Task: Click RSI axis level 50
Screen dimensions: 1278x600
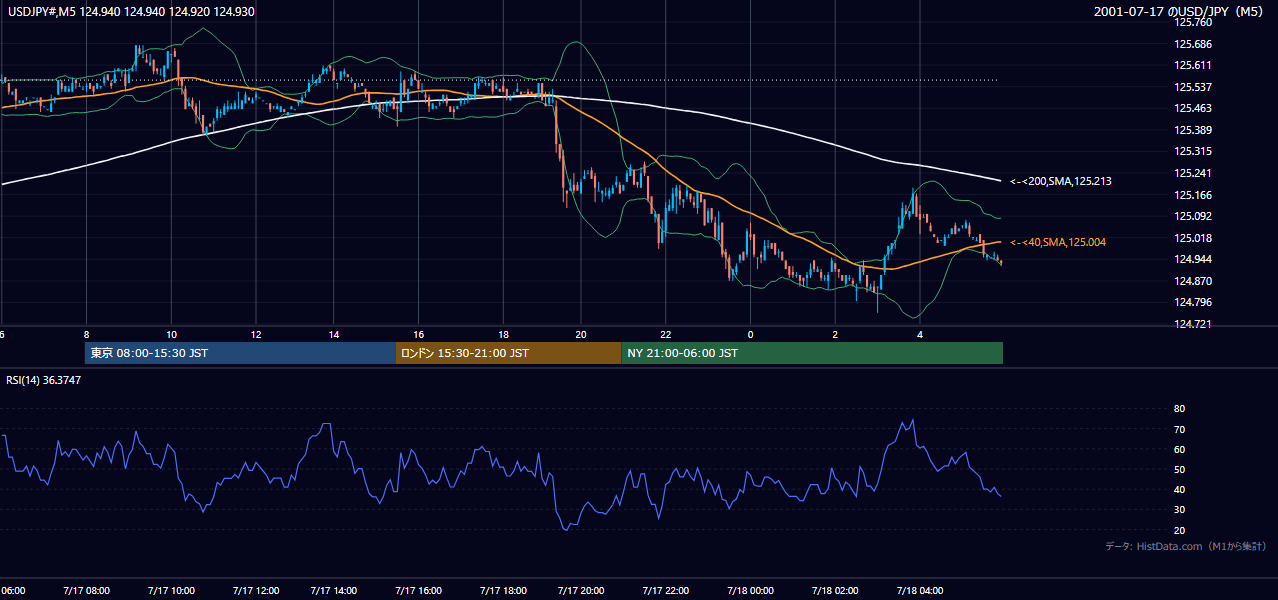Action: coord(1179,469)
